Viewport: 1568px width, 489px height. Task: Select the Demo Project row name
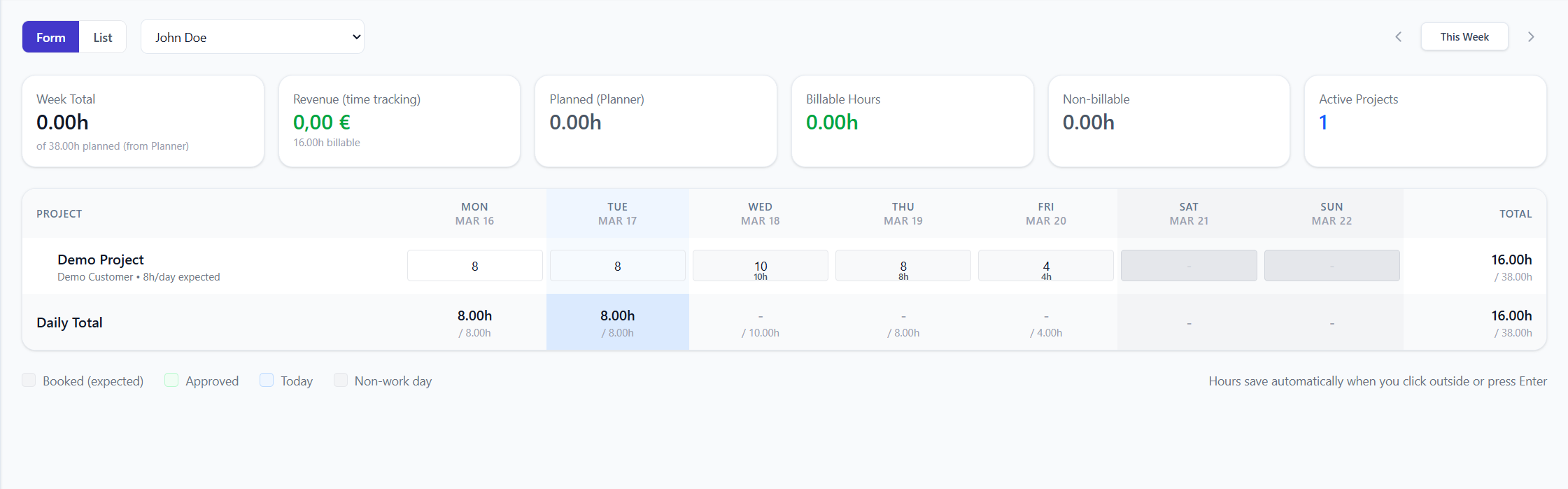coord(101,260)
